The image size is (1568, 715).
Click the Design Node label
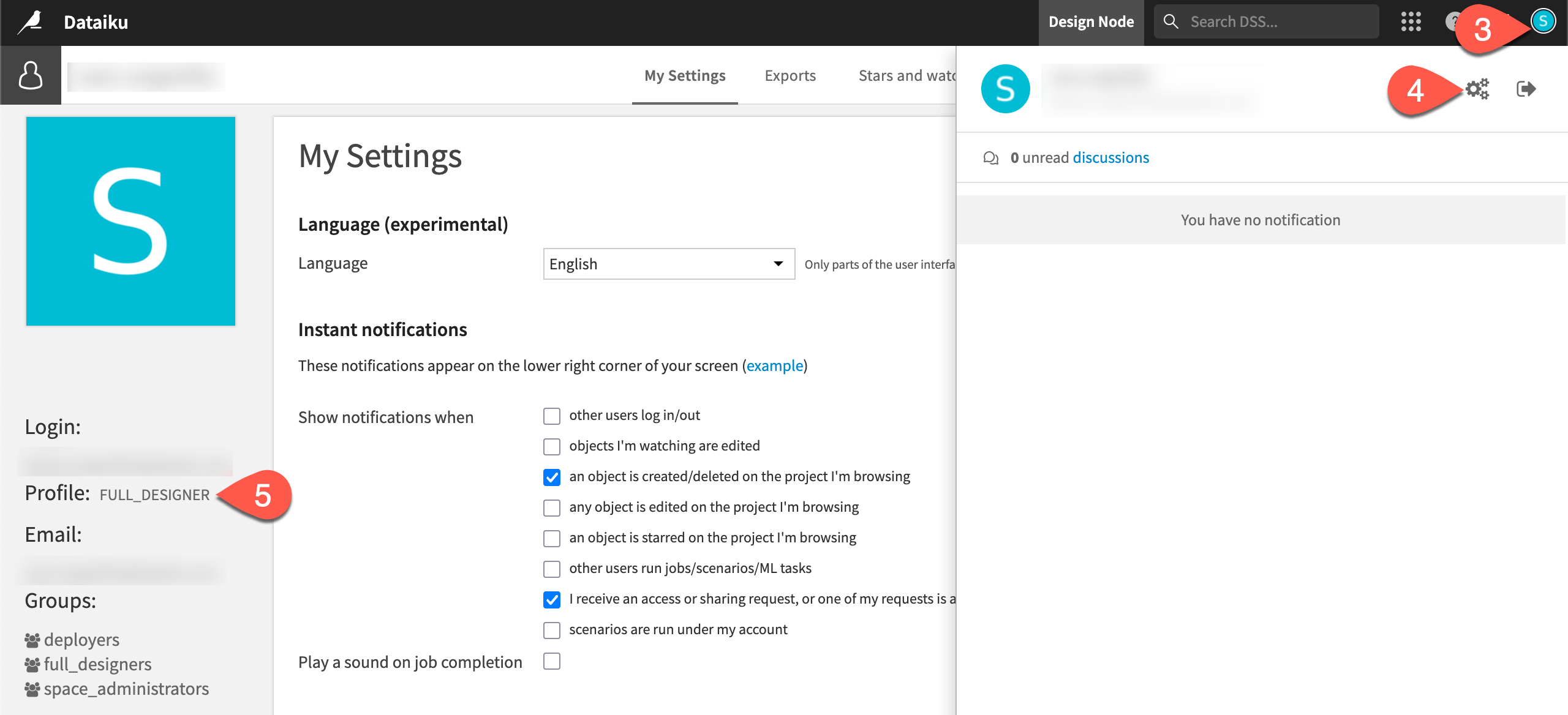coord(1091,22)
